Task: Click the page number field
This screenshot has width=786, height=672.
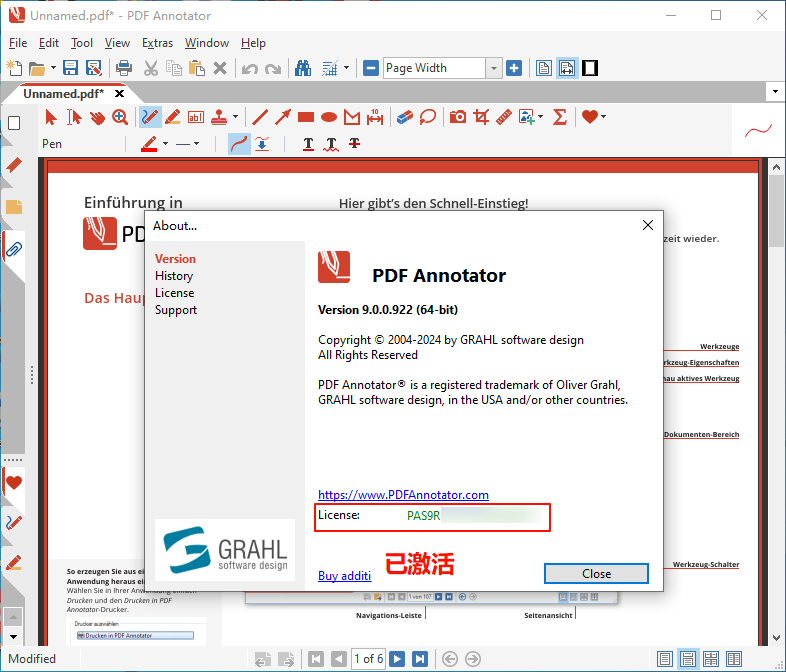Action: coord(368,659)
